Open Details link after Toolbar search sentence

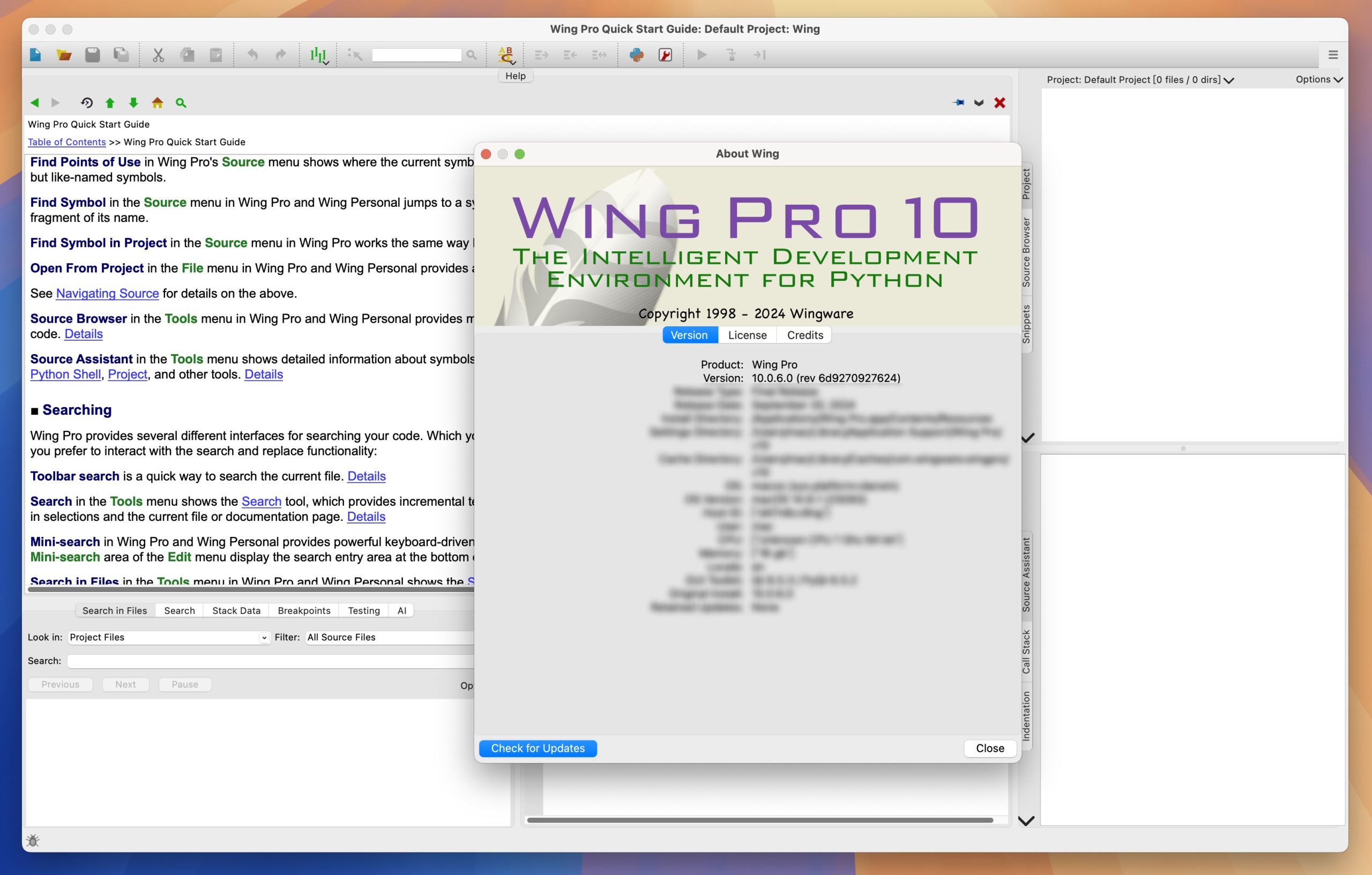(367, 476)
